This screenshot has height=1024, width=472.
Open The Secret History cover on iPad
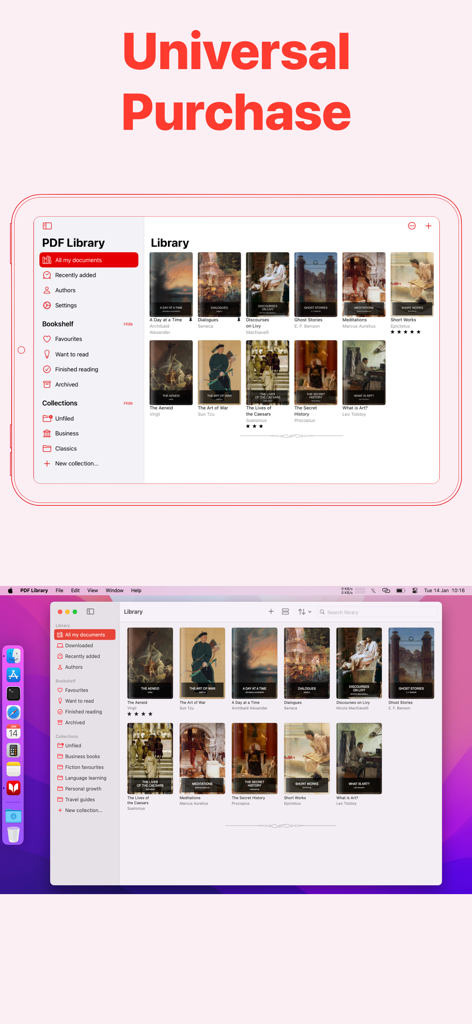[315, 372]
